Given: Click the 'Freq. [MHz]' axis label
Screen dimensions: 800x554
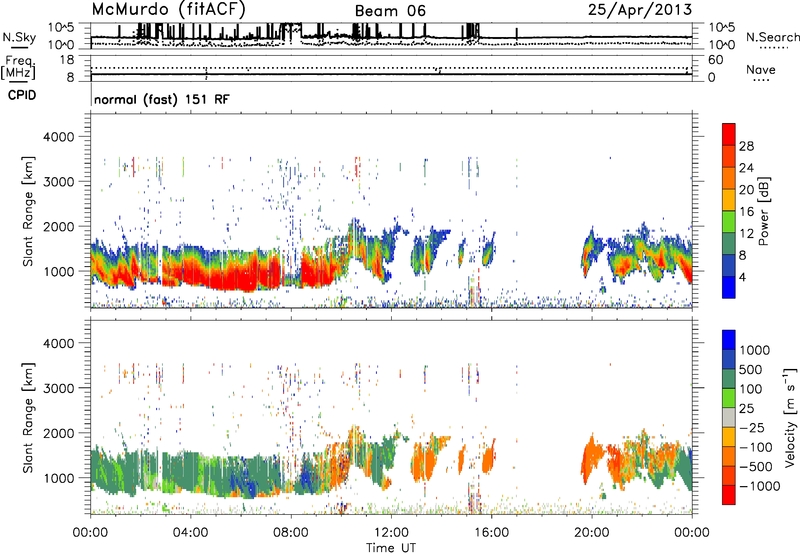Looking at the screenshot, I should point(20,67).
